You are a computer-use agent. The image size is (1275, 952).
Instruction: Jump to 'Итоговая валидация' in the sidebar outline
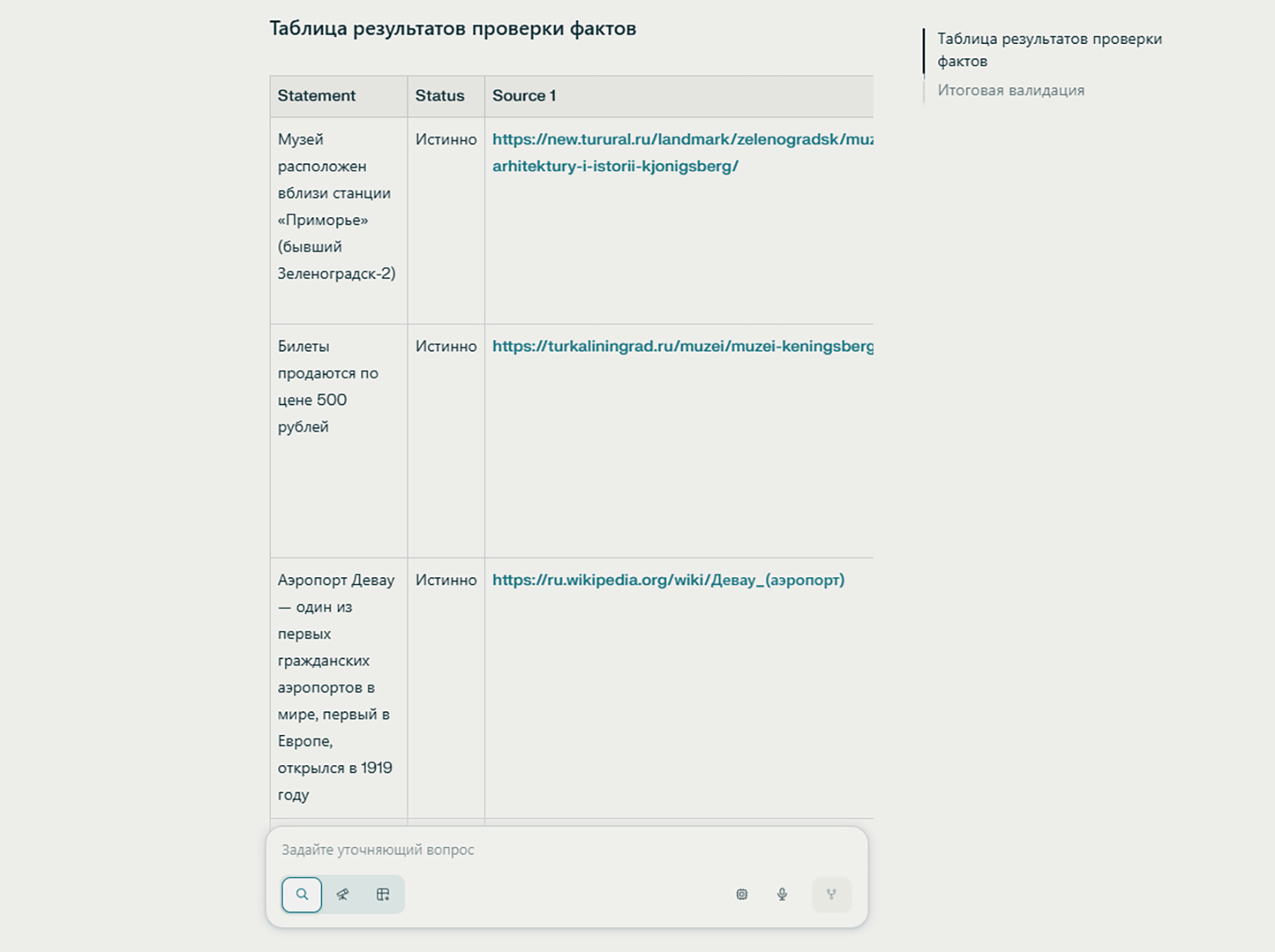pos(1011,90)
